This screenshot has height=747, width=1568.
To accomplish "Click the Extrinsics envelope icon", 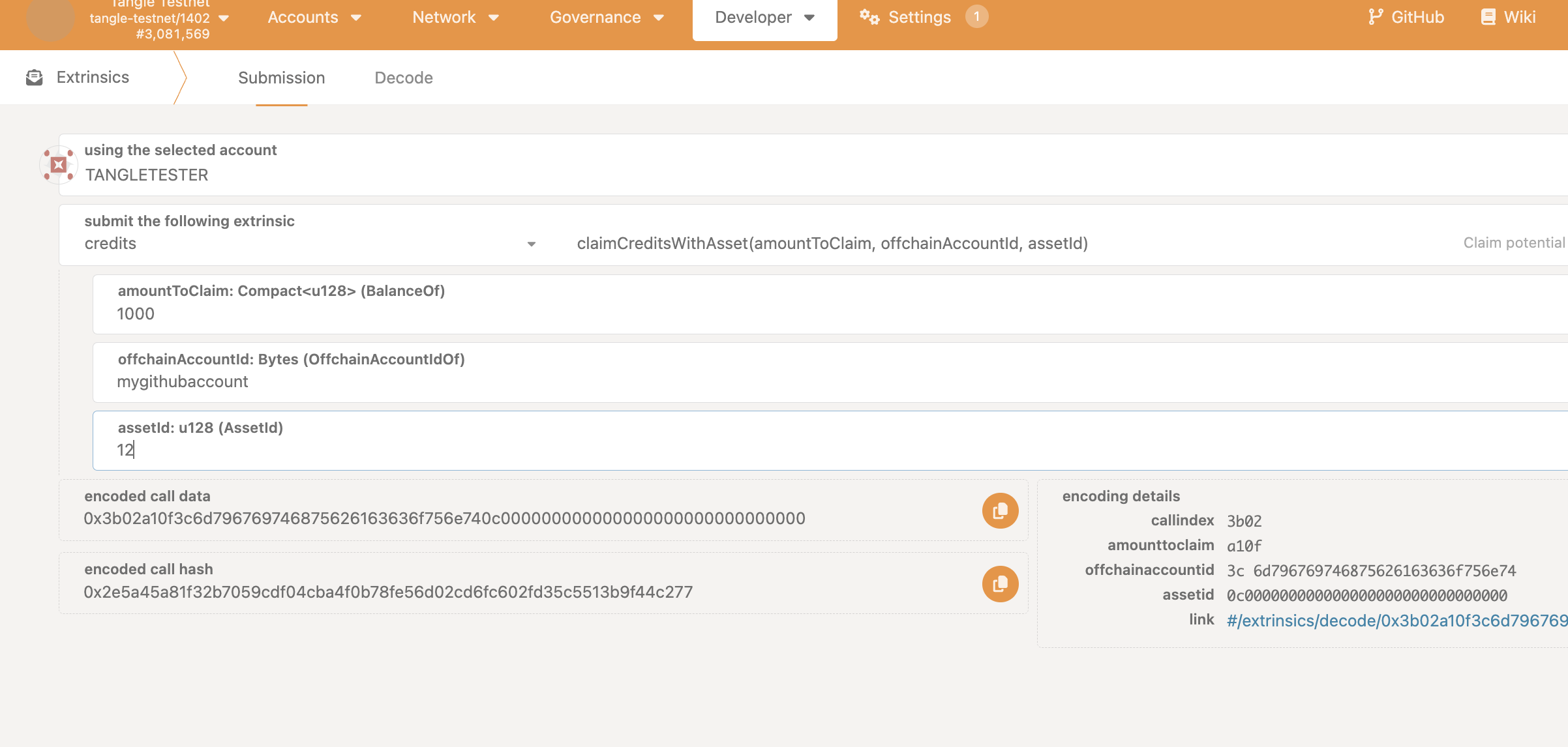I will click(x=34, y=78).
